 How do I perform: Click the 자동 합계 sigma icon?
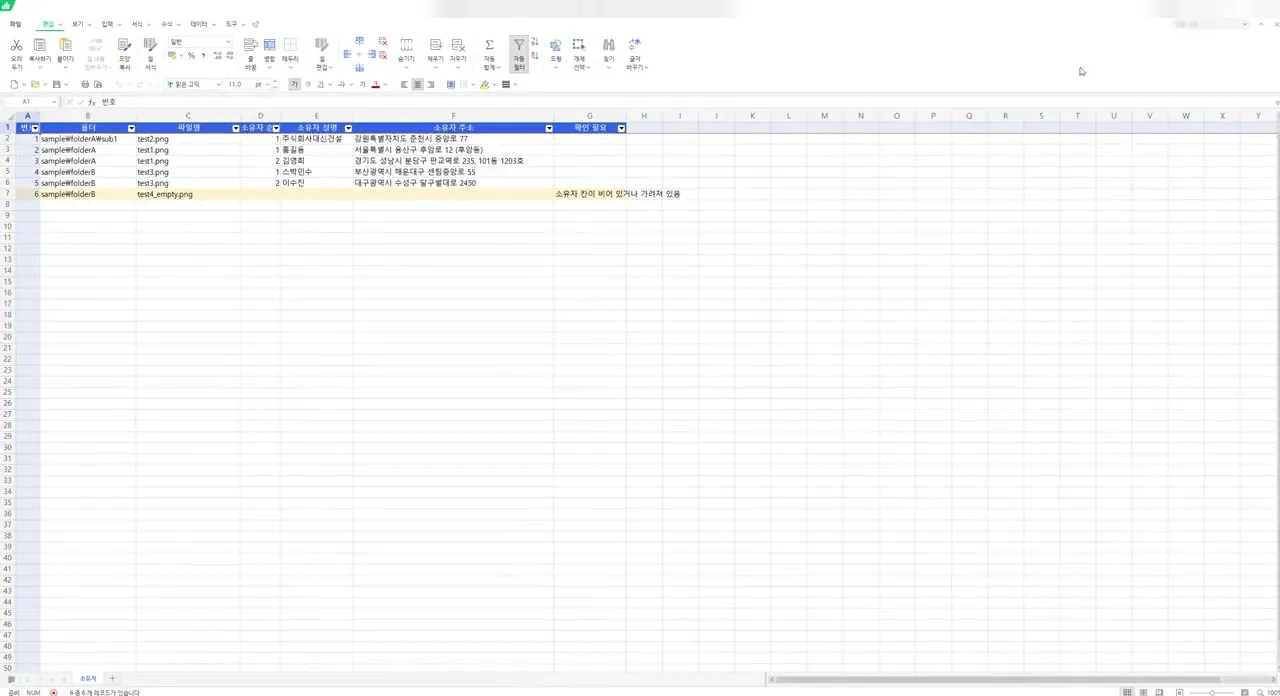click(x=489, y=45)
